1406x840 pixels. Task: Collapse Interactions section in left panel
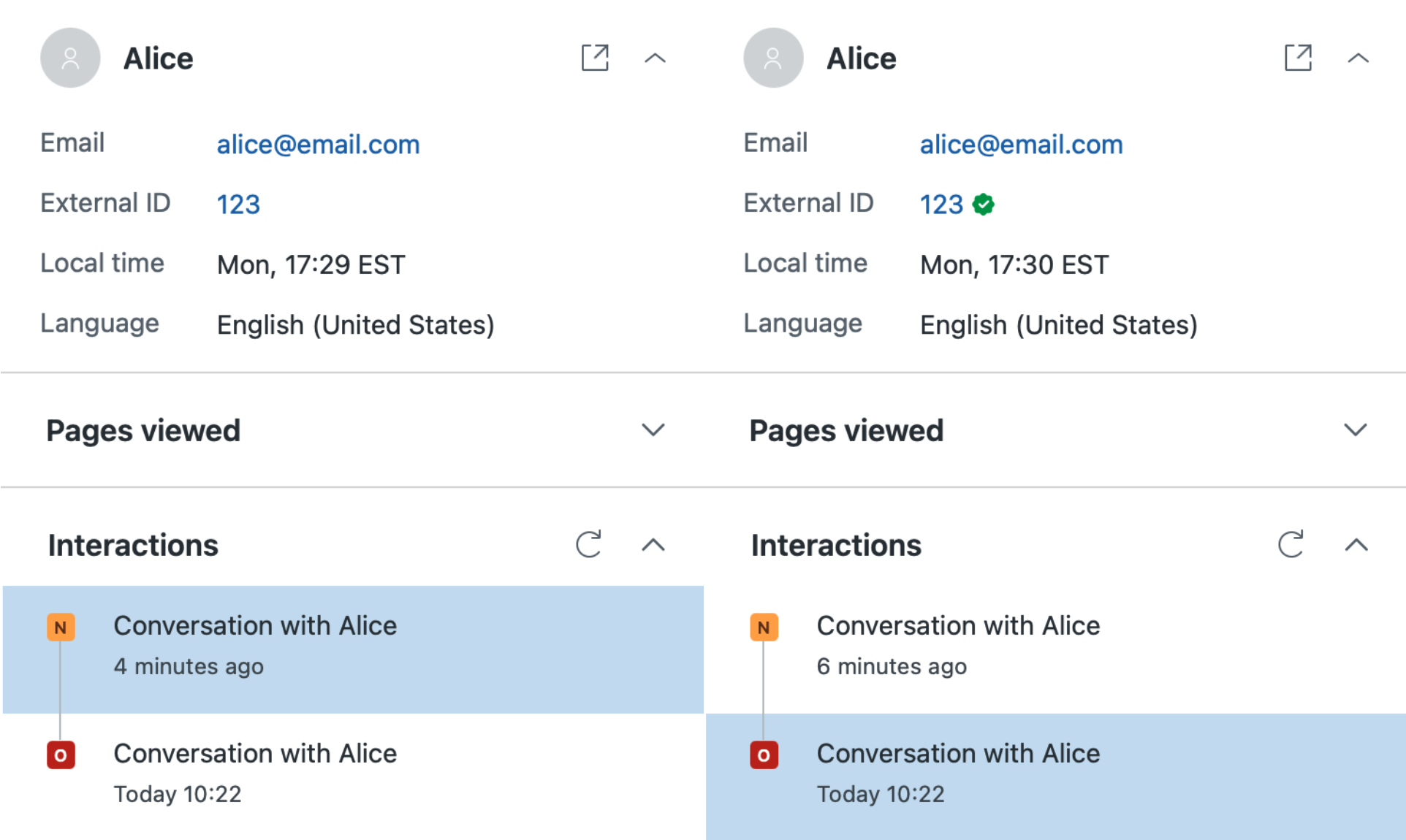point(653,544)
